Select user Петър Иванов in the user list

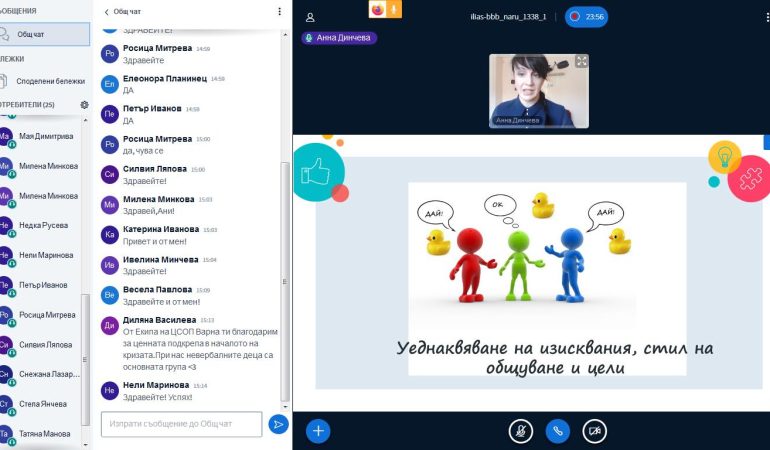coord(45,285)
